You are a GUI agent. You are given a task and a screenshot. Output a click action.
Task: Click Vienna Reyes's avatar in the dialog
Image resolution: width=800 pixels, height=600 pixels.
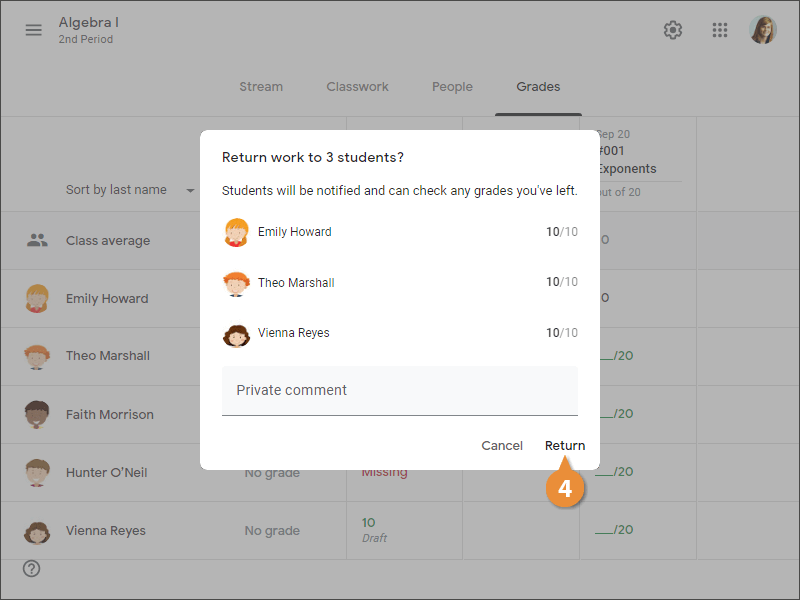pos(236,334)
